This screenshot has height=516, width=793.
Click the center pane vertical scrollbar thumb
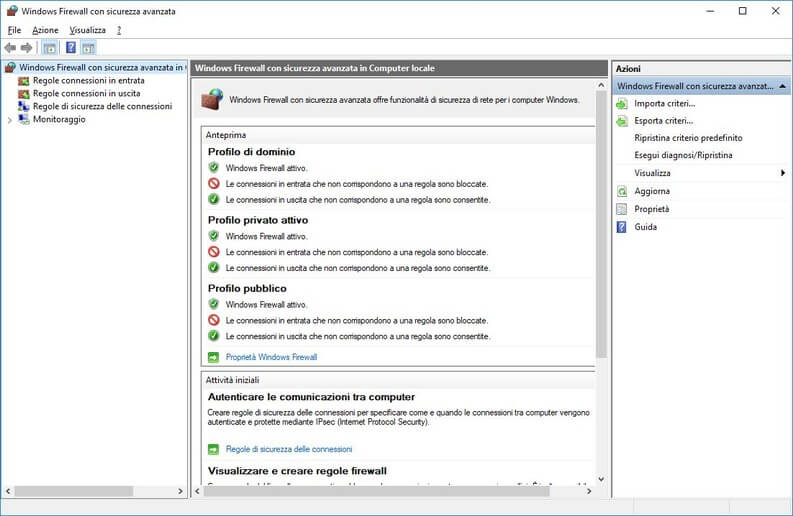click(601, 225)
